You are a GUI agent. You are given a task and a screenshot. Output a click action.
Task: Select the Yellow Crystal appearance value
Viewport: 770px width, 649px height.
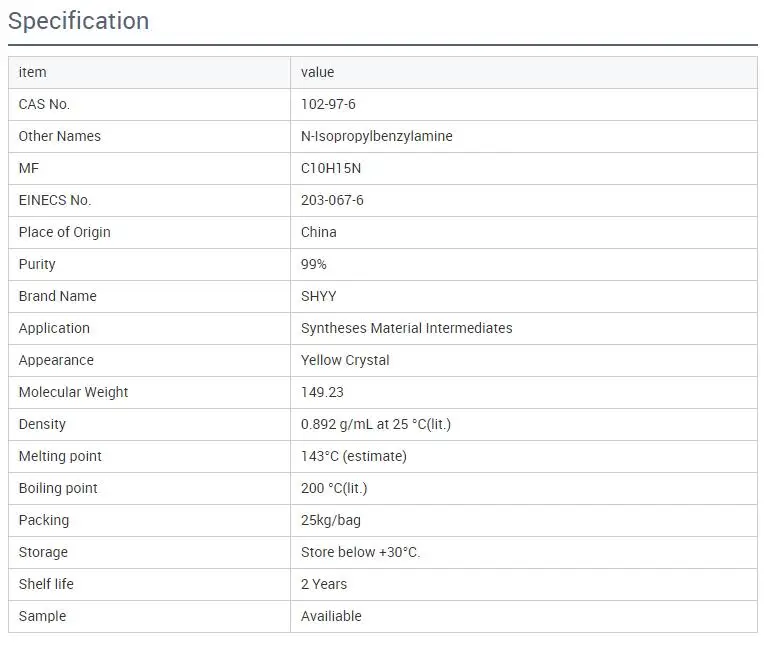345,360
